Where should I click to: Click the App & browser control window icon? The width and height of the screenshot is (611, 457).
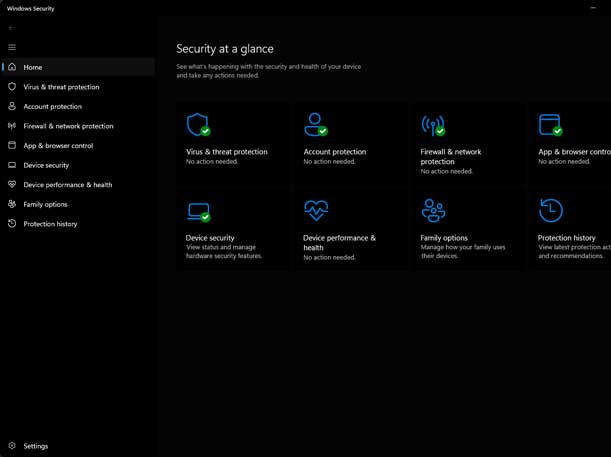tap(549, 124)
